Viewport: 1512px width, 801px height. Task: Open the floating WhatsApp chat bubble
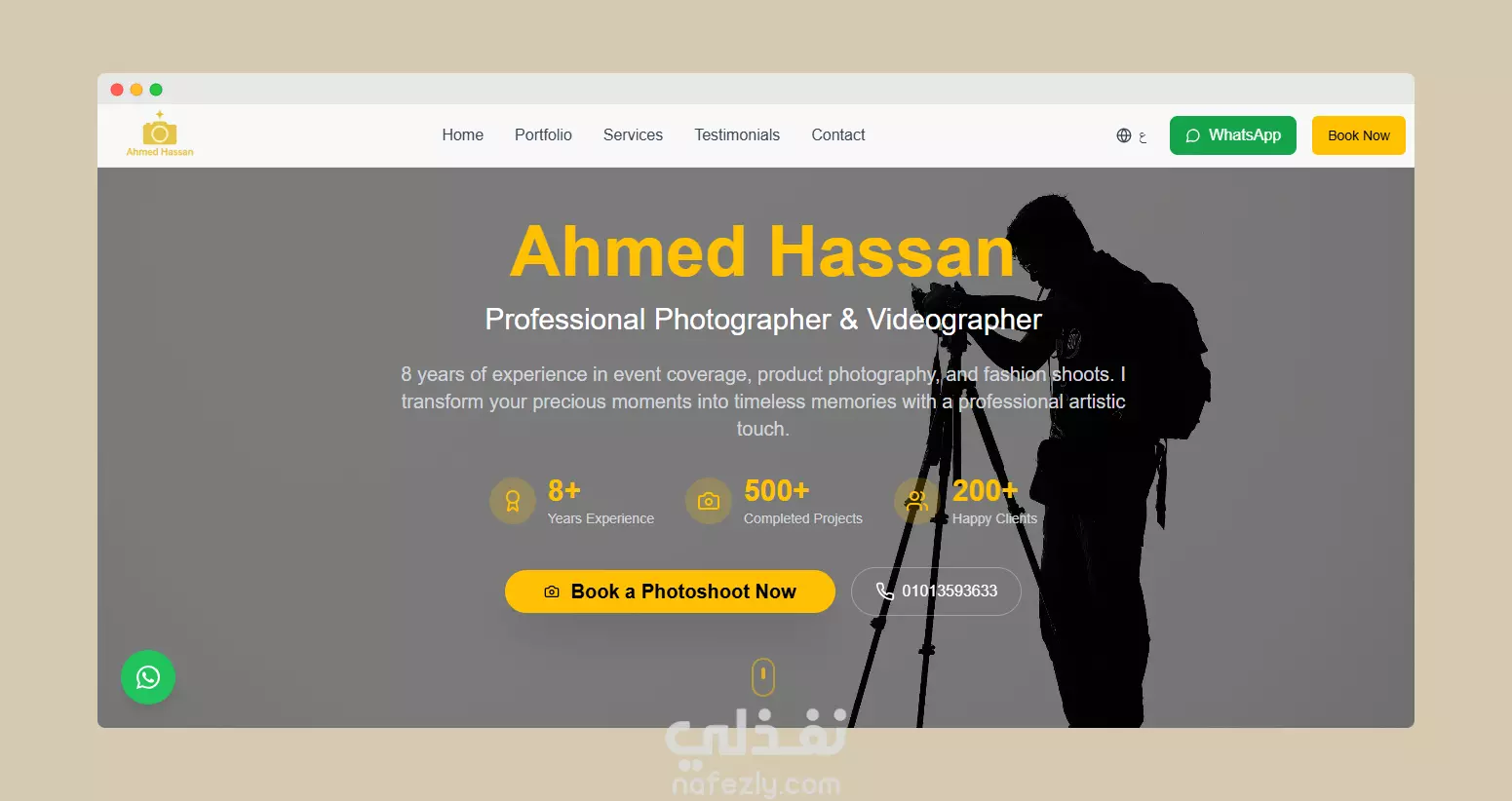[148, 677]
